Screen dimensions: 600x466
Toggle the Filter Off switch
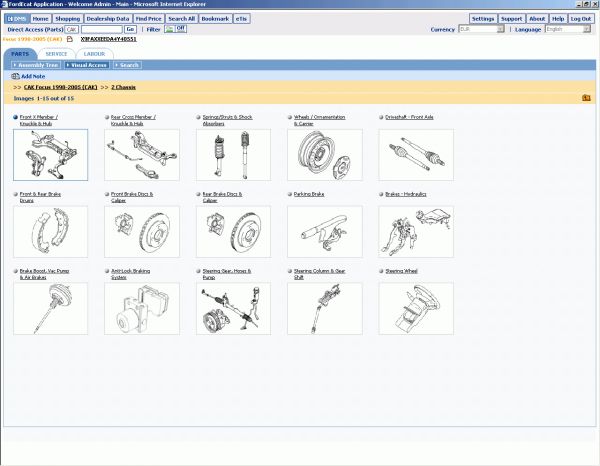(175, 30)
